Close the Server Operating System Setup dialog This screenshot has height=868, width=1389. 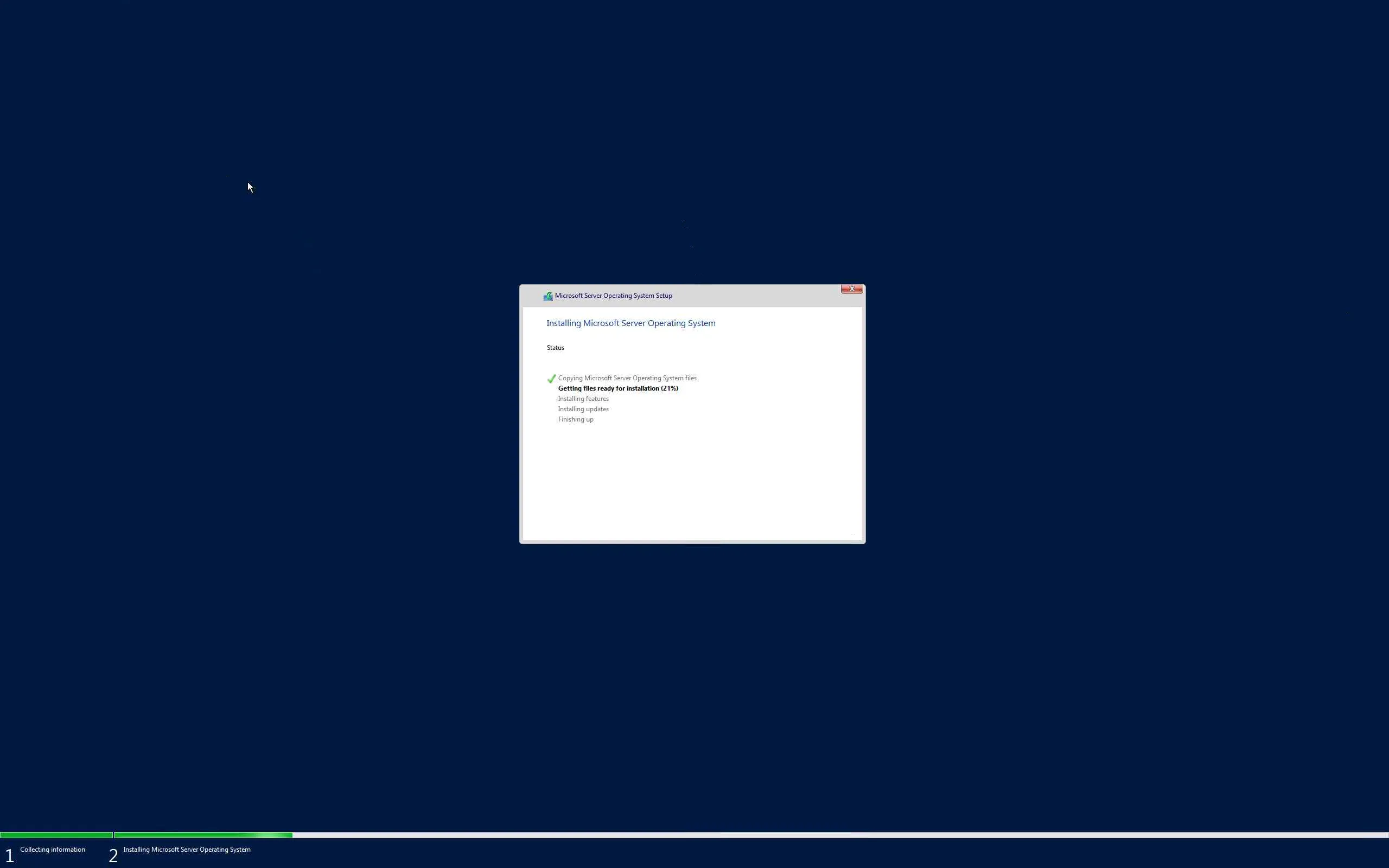coord(851,289)
